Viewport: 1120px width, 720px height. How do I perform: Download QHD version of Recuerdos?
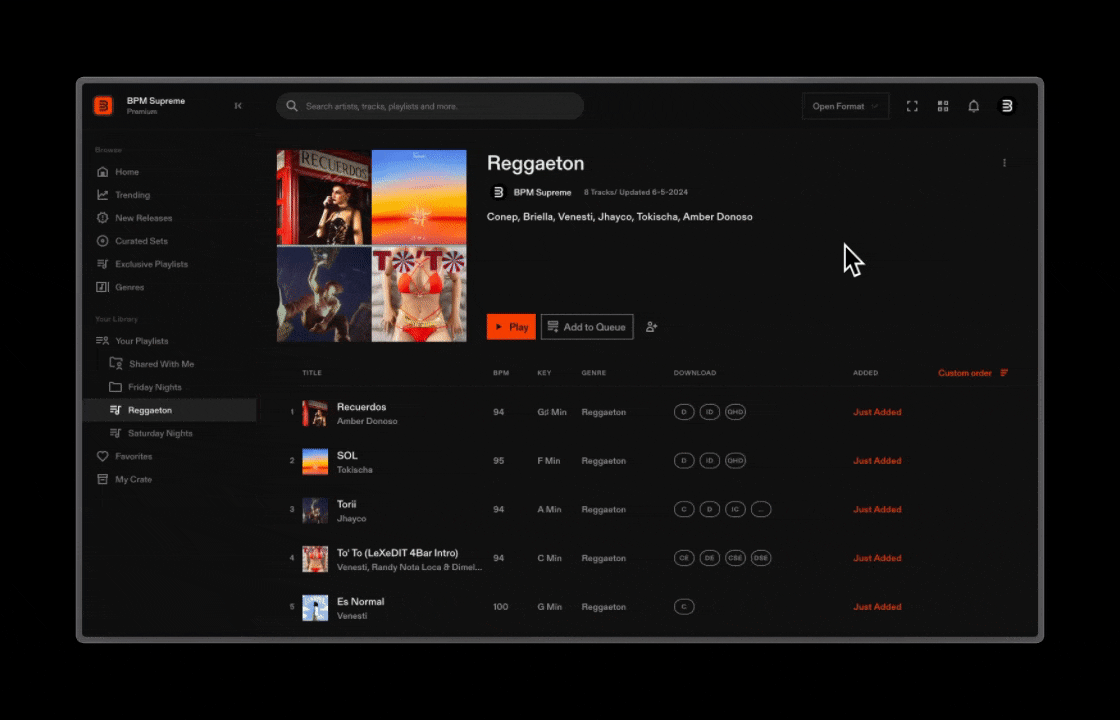coord(735,412)
